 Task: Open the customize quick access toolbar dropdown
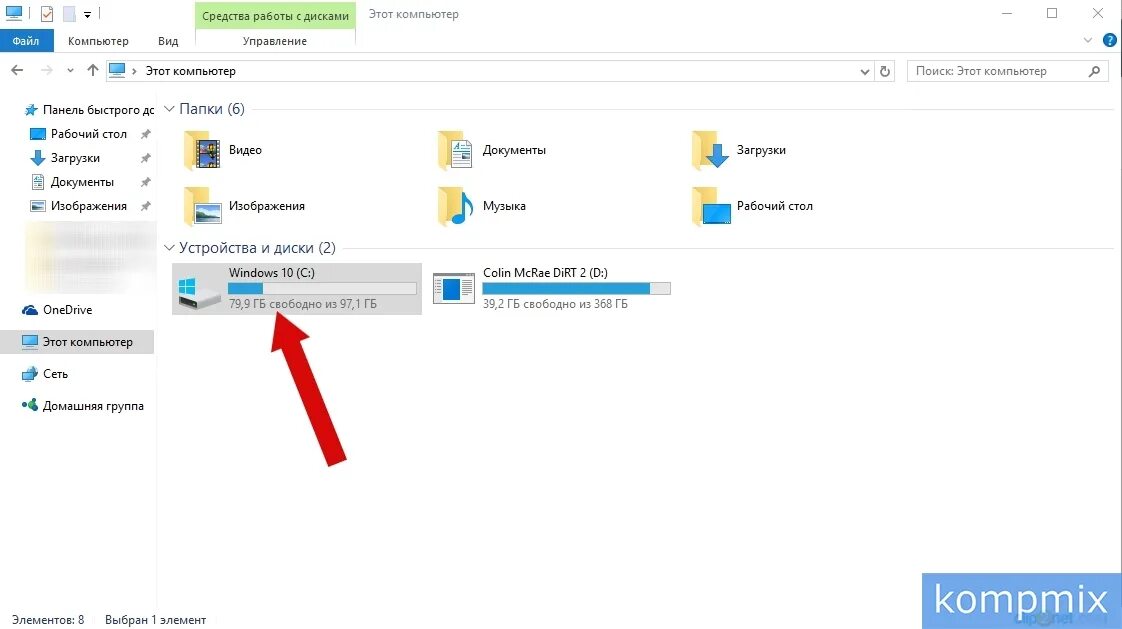pyautogui.click(x=87, y=14)
